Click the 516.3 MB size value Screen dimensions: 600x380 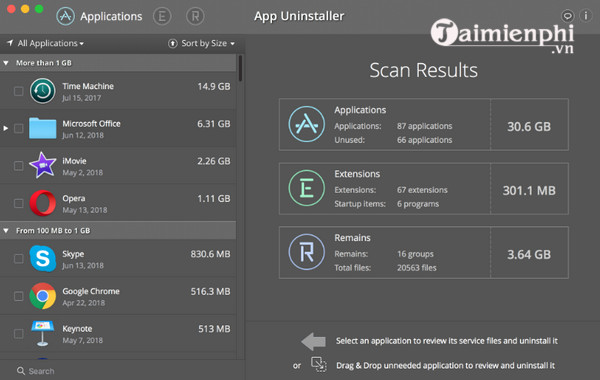click(210, 292)
